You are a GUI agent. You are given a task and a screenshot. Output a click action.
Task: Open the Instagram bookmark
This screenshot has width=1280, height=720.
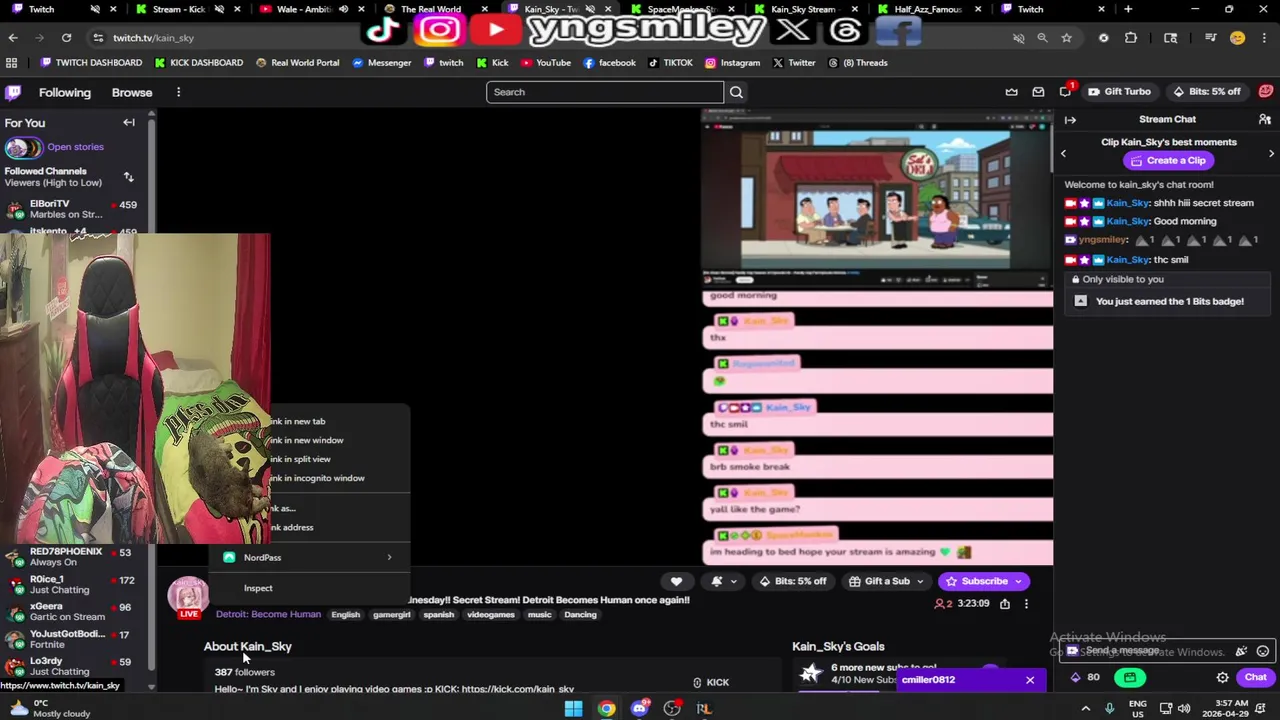(733, 62)
